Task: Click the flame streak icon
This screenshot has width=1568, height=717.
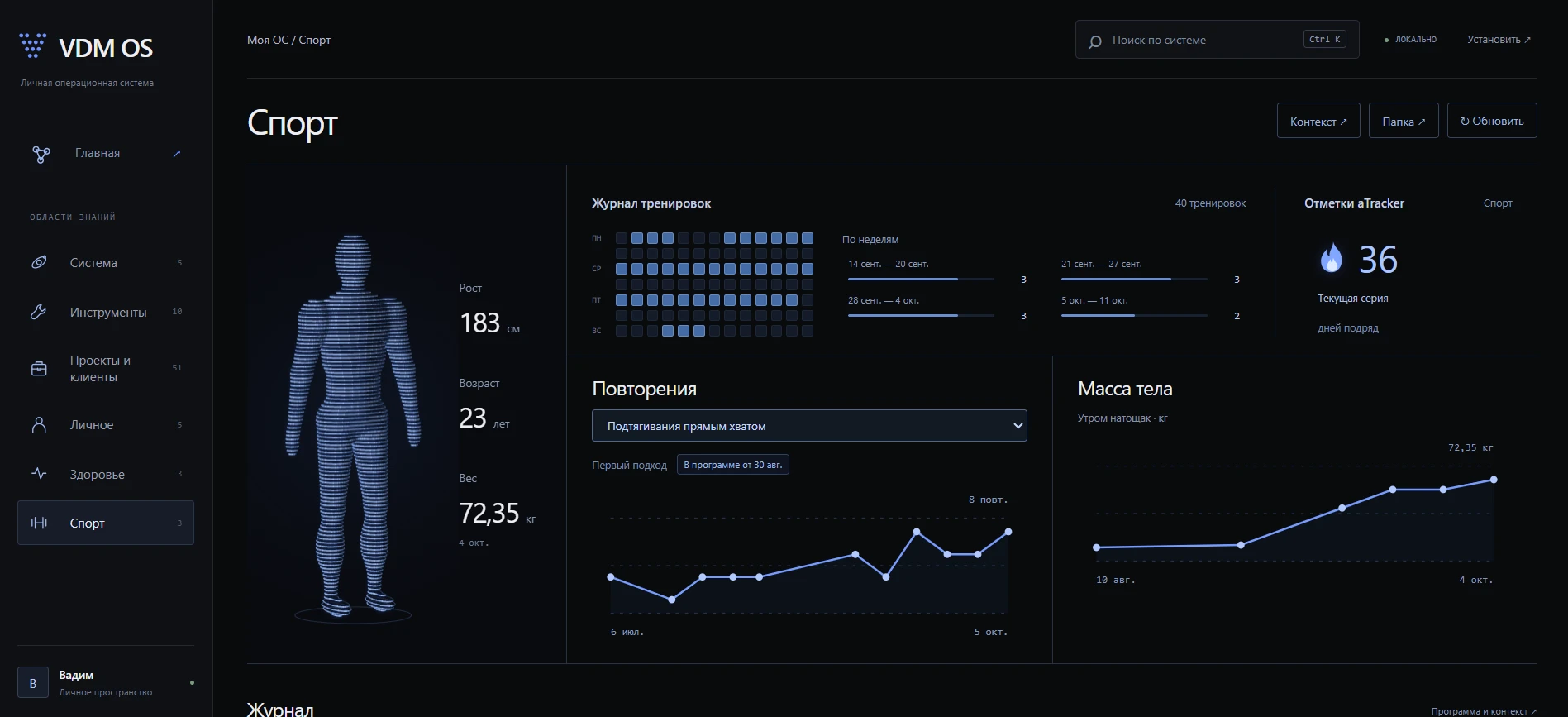Action: coord(1331,258)
